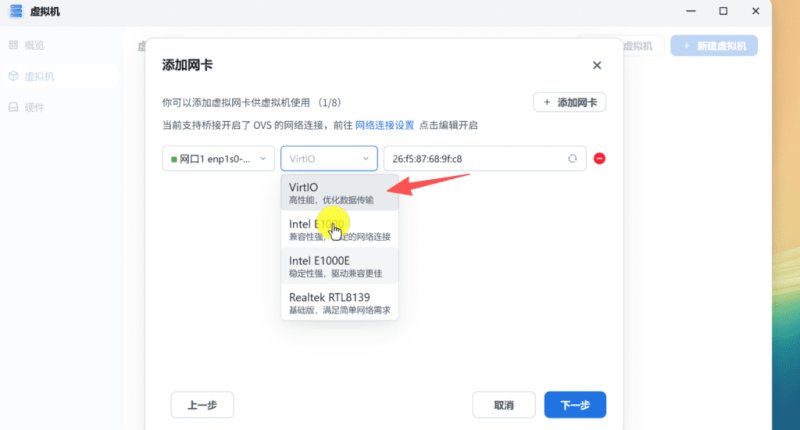Minimize the 虚拟机 window
The width and height of the screenshot is (800, 430).
coord(691,11)
